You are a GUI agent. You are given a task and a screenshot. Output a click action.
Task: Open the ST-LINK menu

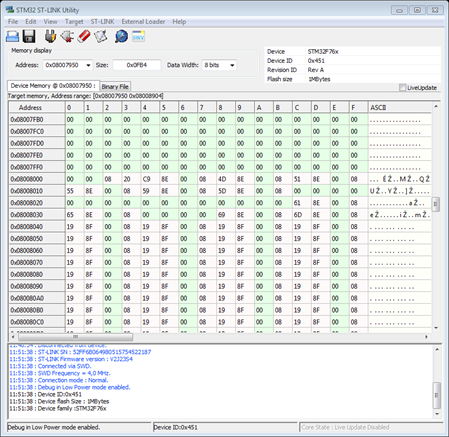tap(103, 22)
